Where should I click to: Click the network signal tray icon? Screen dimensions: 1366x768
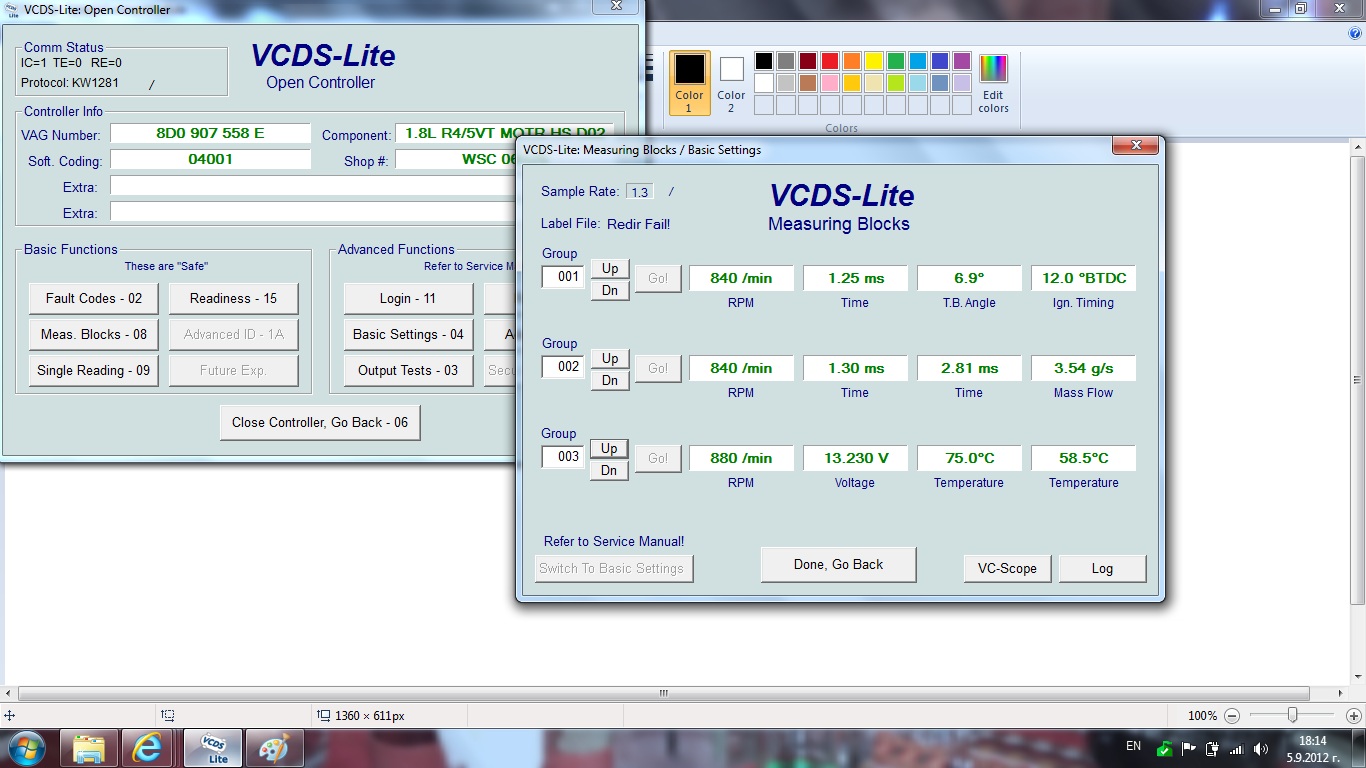1237,748
